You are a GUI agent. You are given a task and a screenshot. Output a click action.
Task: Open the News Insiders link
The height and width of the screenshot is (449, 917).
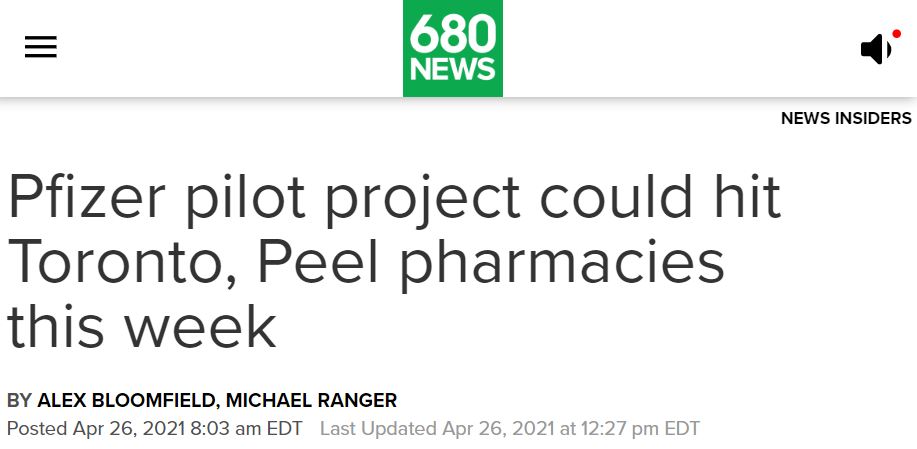[846, 118]
